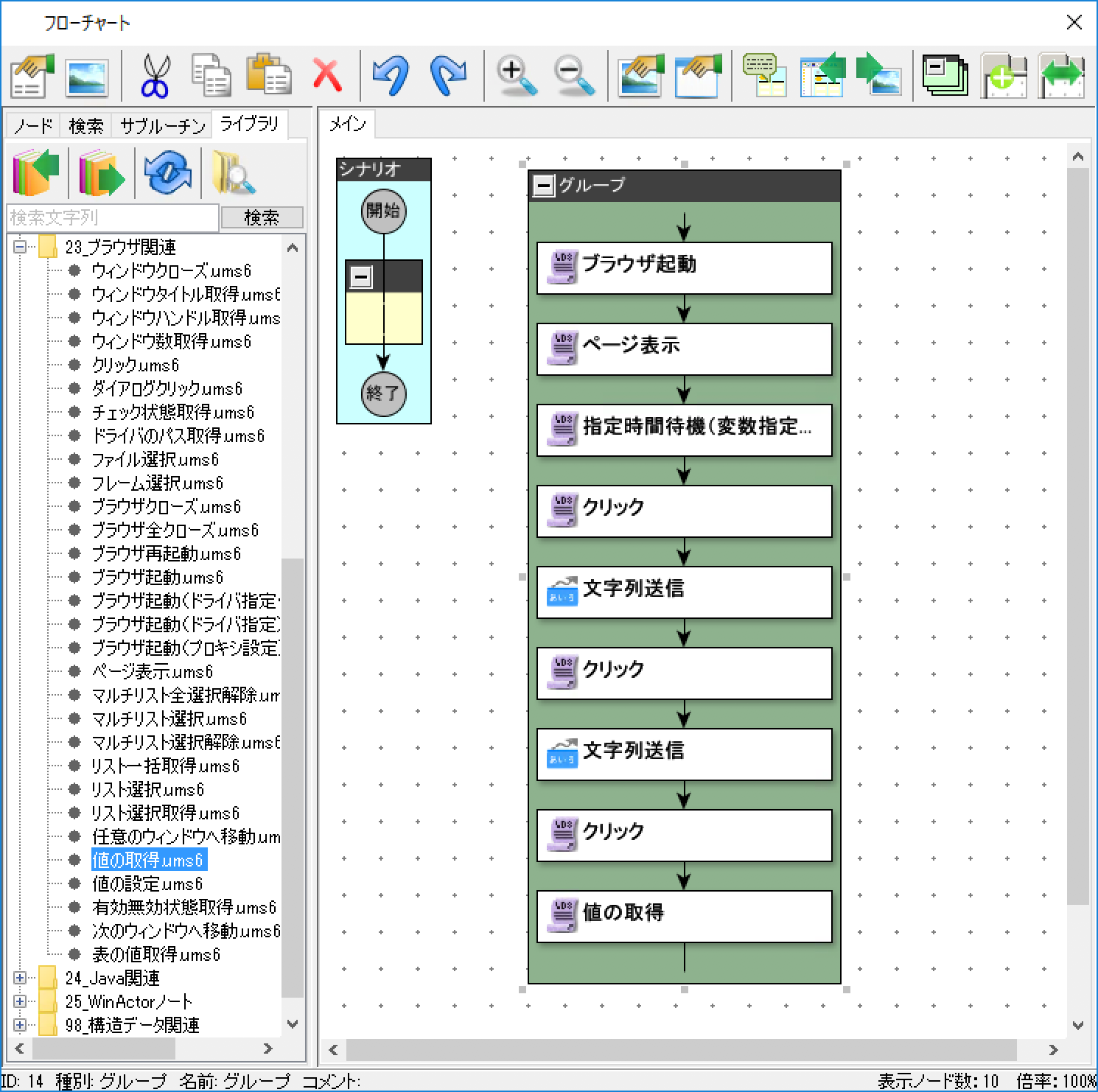Click library tree scroll up arrow

coord(293,248)
